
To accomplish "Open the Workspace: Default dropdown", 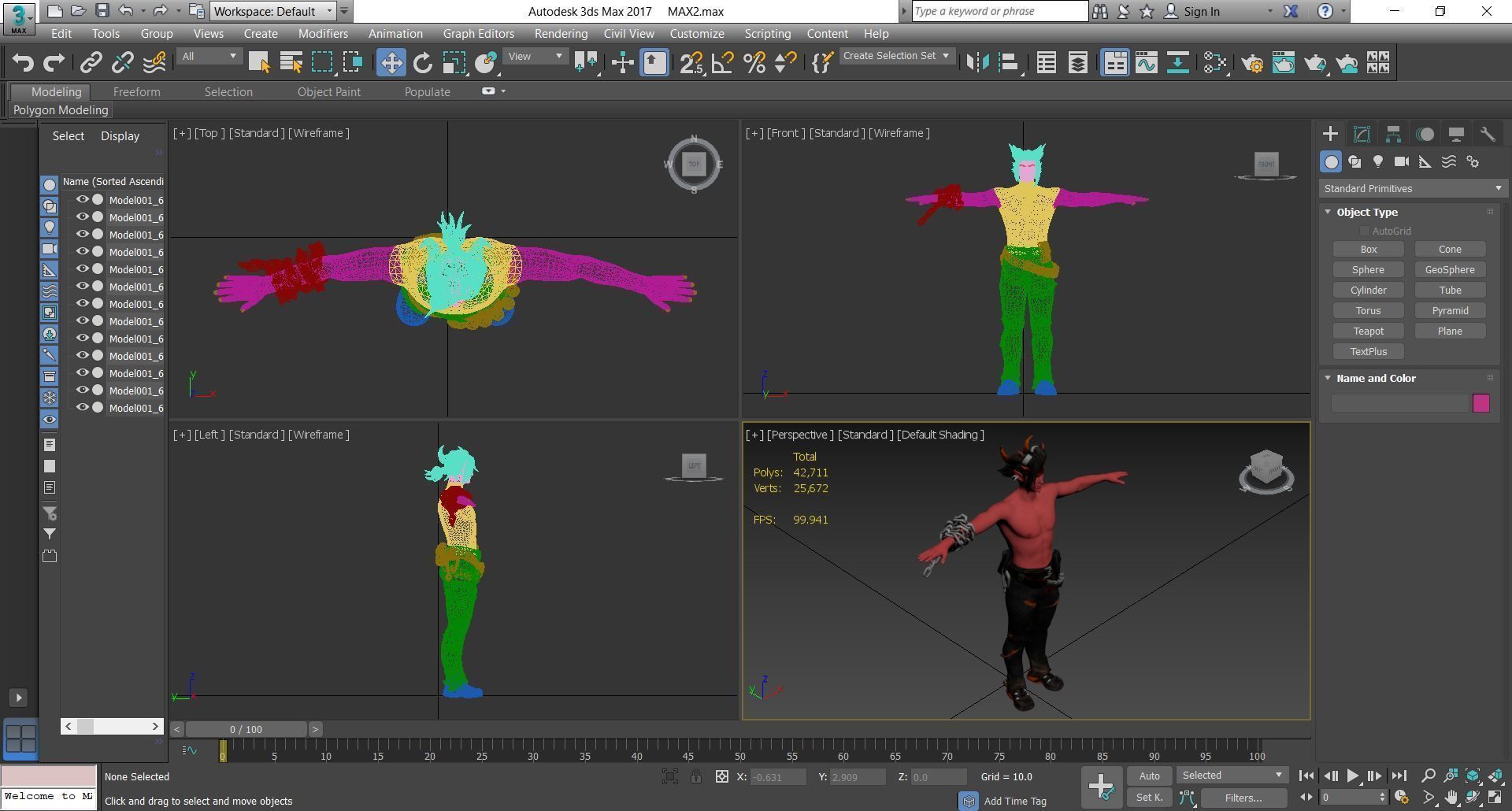I will [274, 11].
